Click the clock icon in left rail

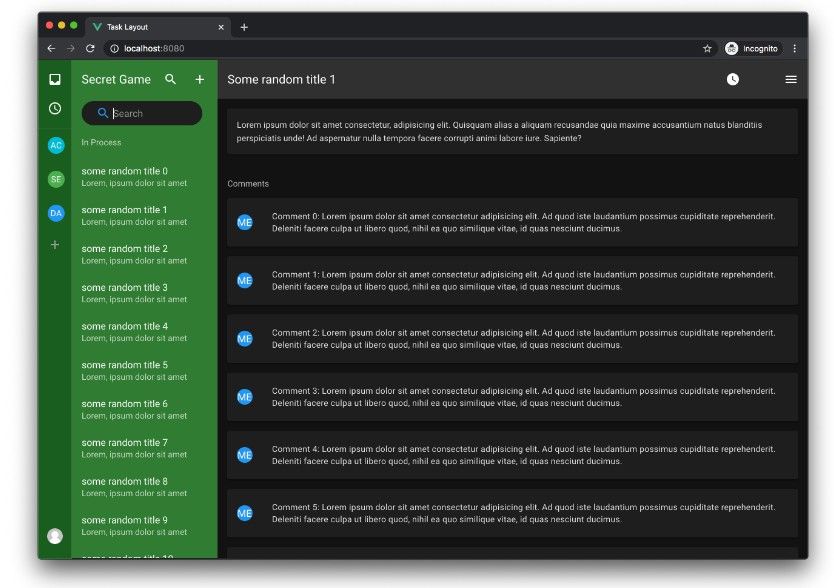(x=55, y=109)
